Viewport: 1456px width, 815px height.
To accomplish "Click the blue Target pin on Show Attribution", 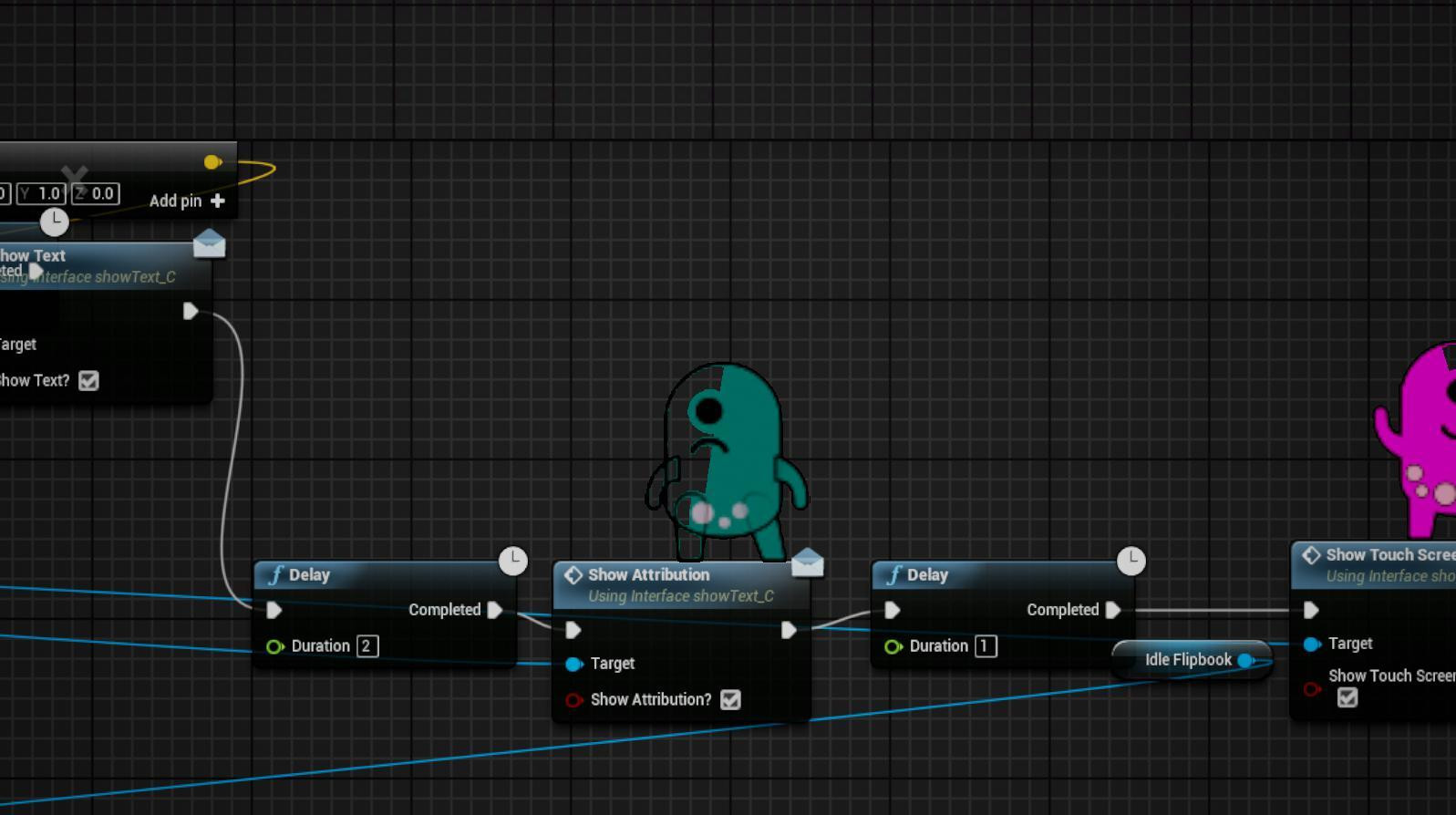I will point(574,665).
